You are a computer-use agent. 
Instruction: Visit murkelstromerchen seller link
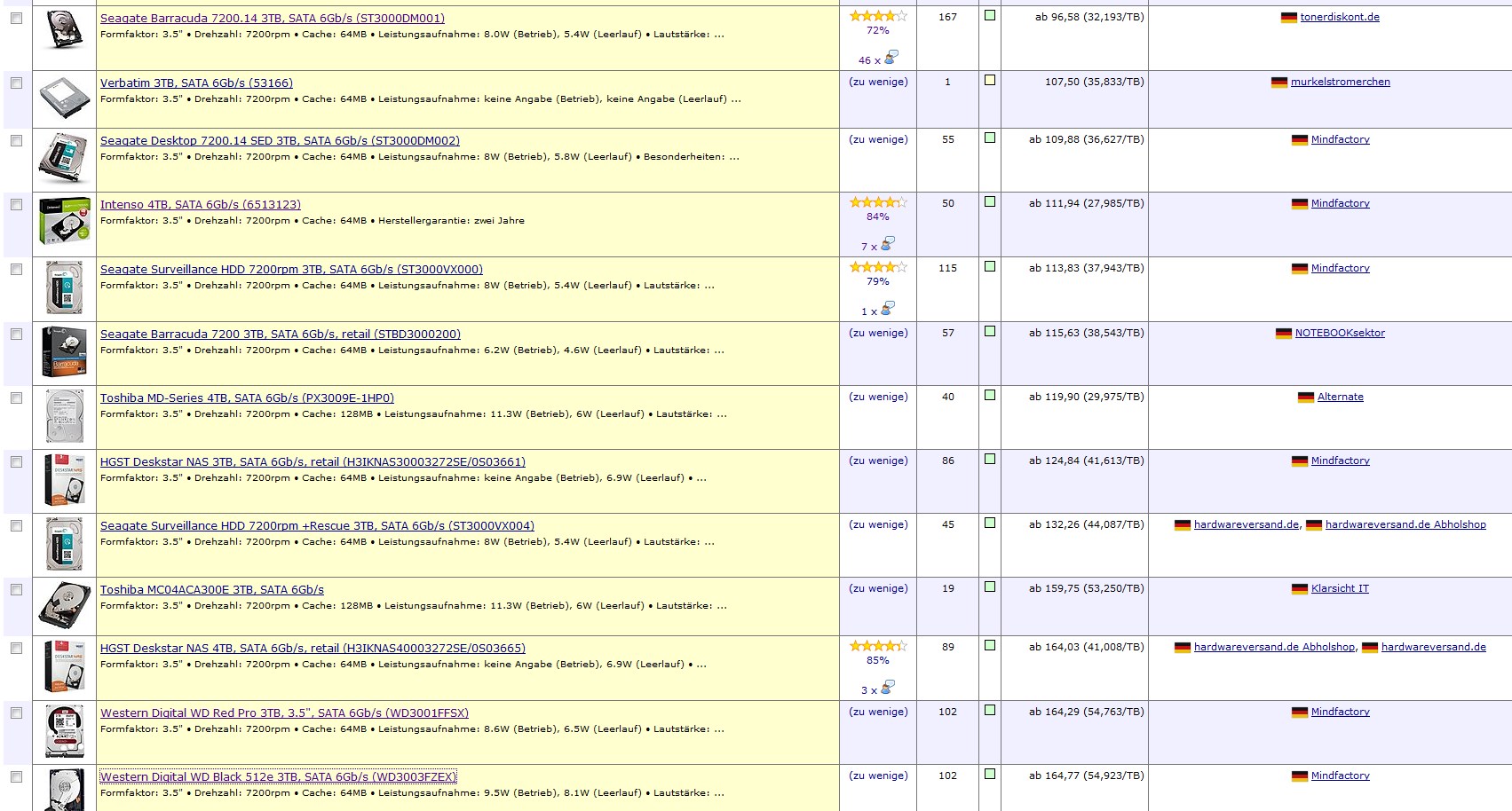pos(1341,83)
